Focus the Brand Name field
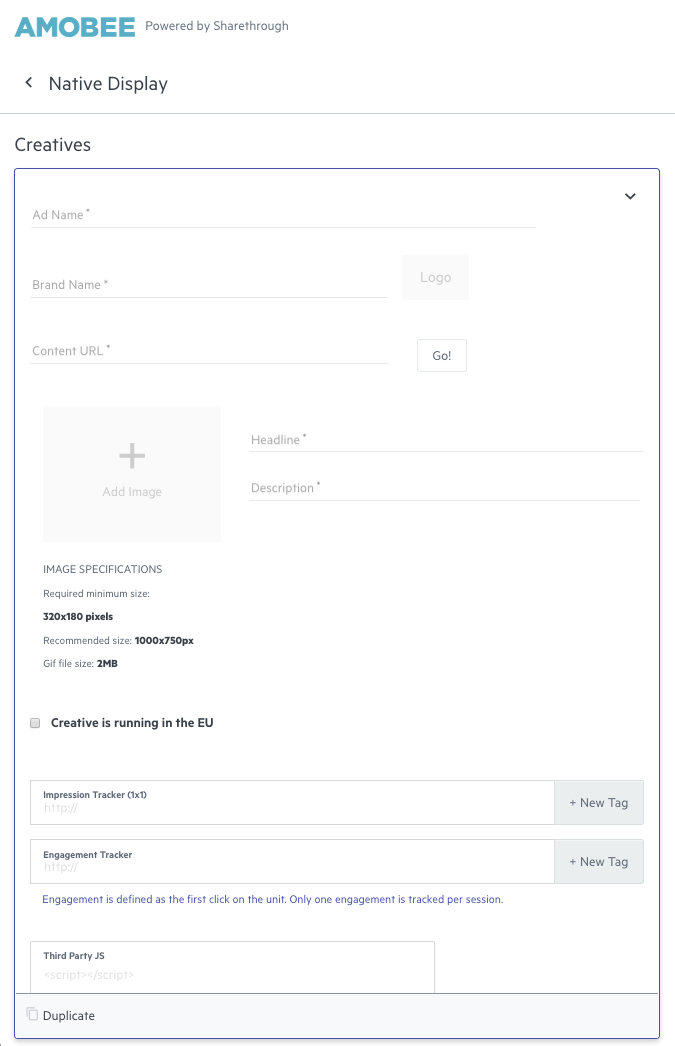 click(209, 285)
